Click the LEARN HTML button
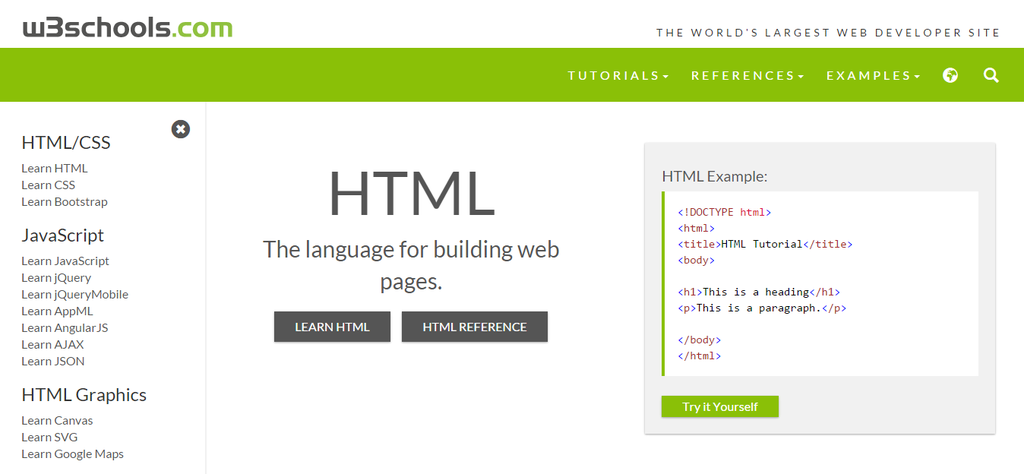The width and height of the screenshot is (1024, 474). tap(332, 327)
